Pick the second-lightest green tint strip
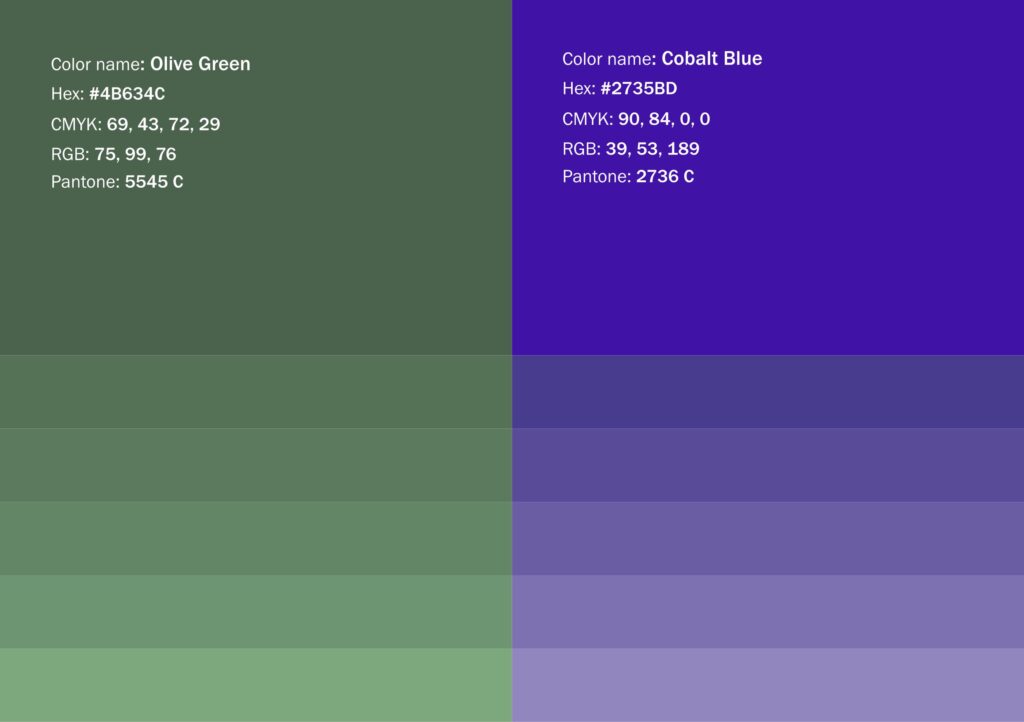Viewport: 1024px width, 722px height. coord(256,611)
